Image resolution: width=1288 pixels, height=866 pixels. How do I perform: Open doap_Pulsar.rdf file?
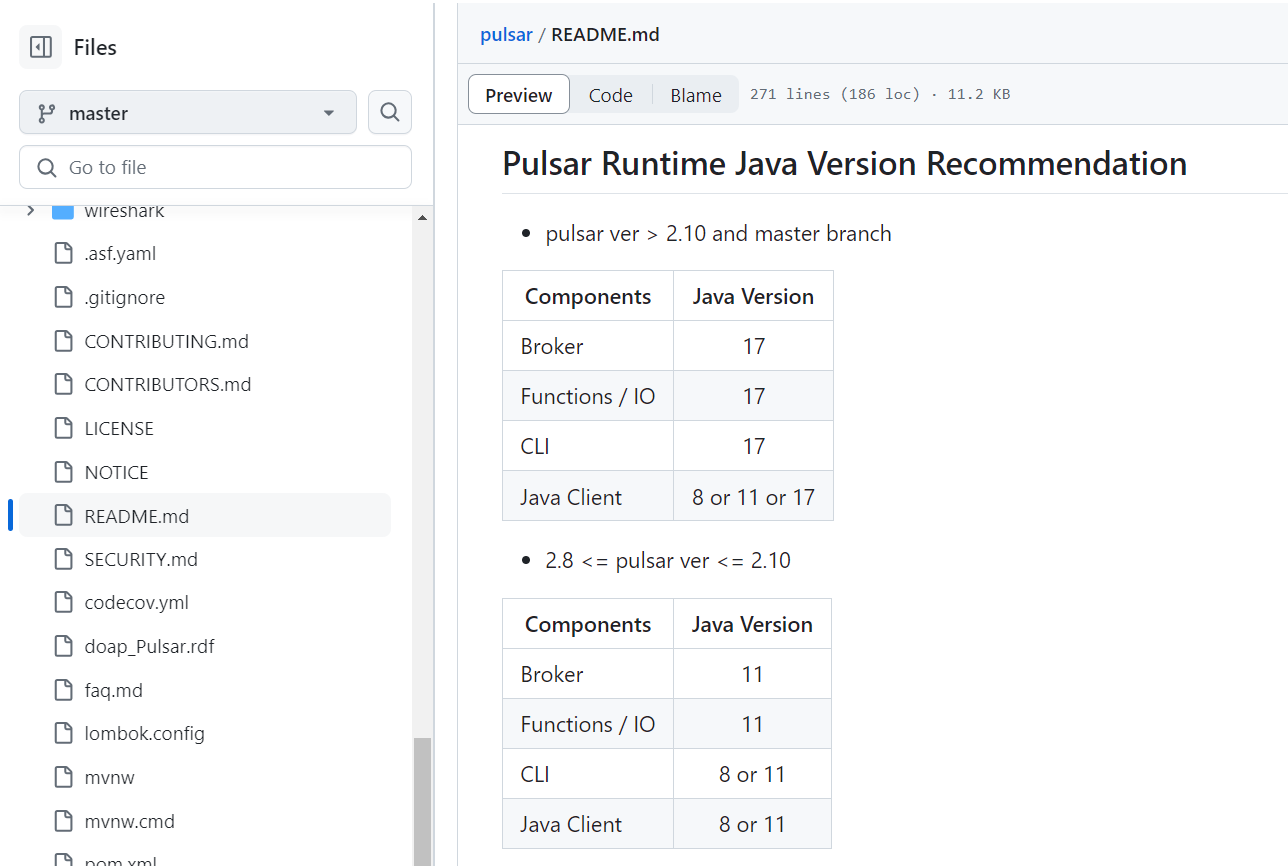coord(149,647)
